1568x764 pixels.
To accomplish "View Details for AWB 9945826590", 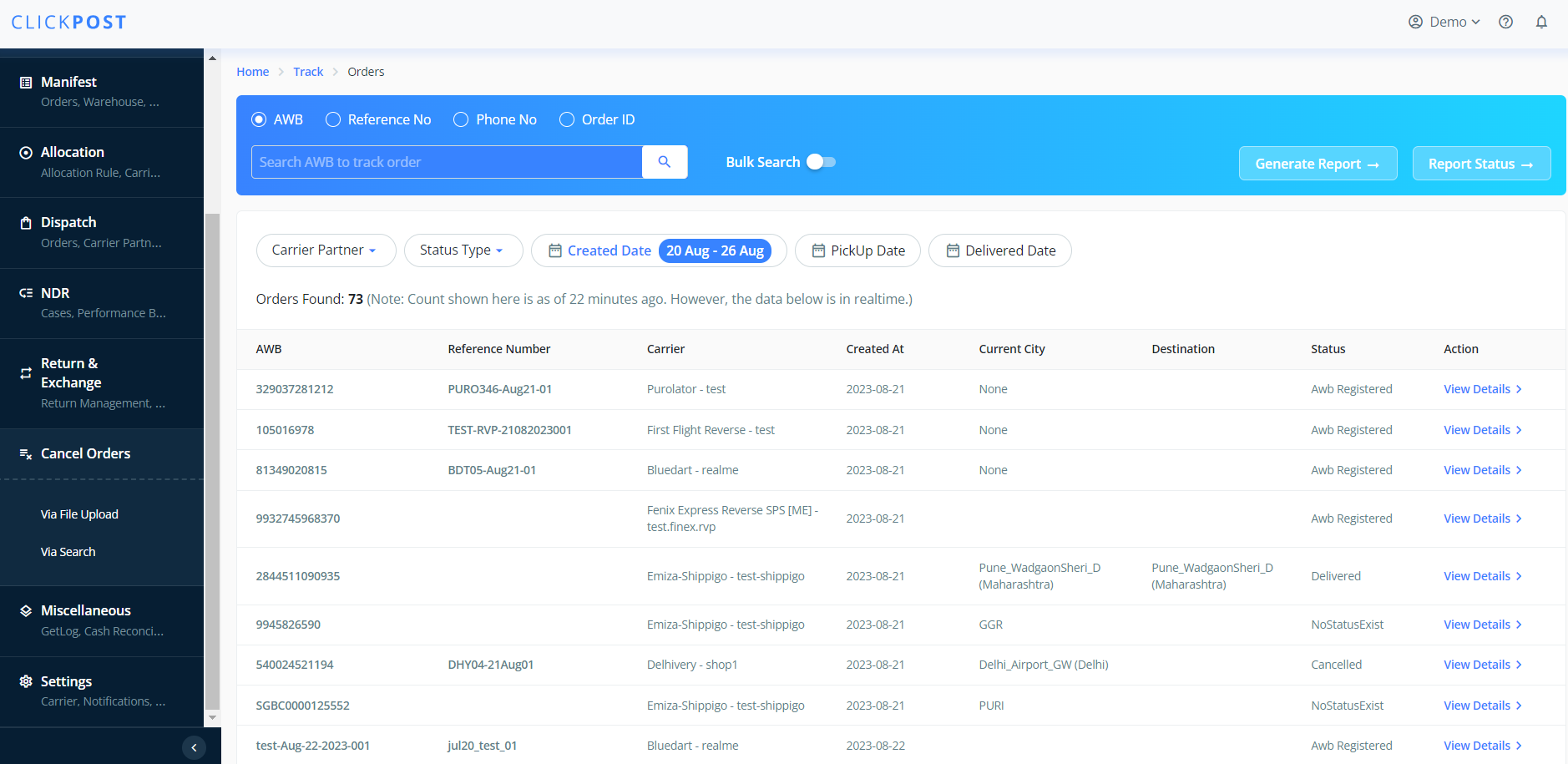I will click(x=1483, y=625).
